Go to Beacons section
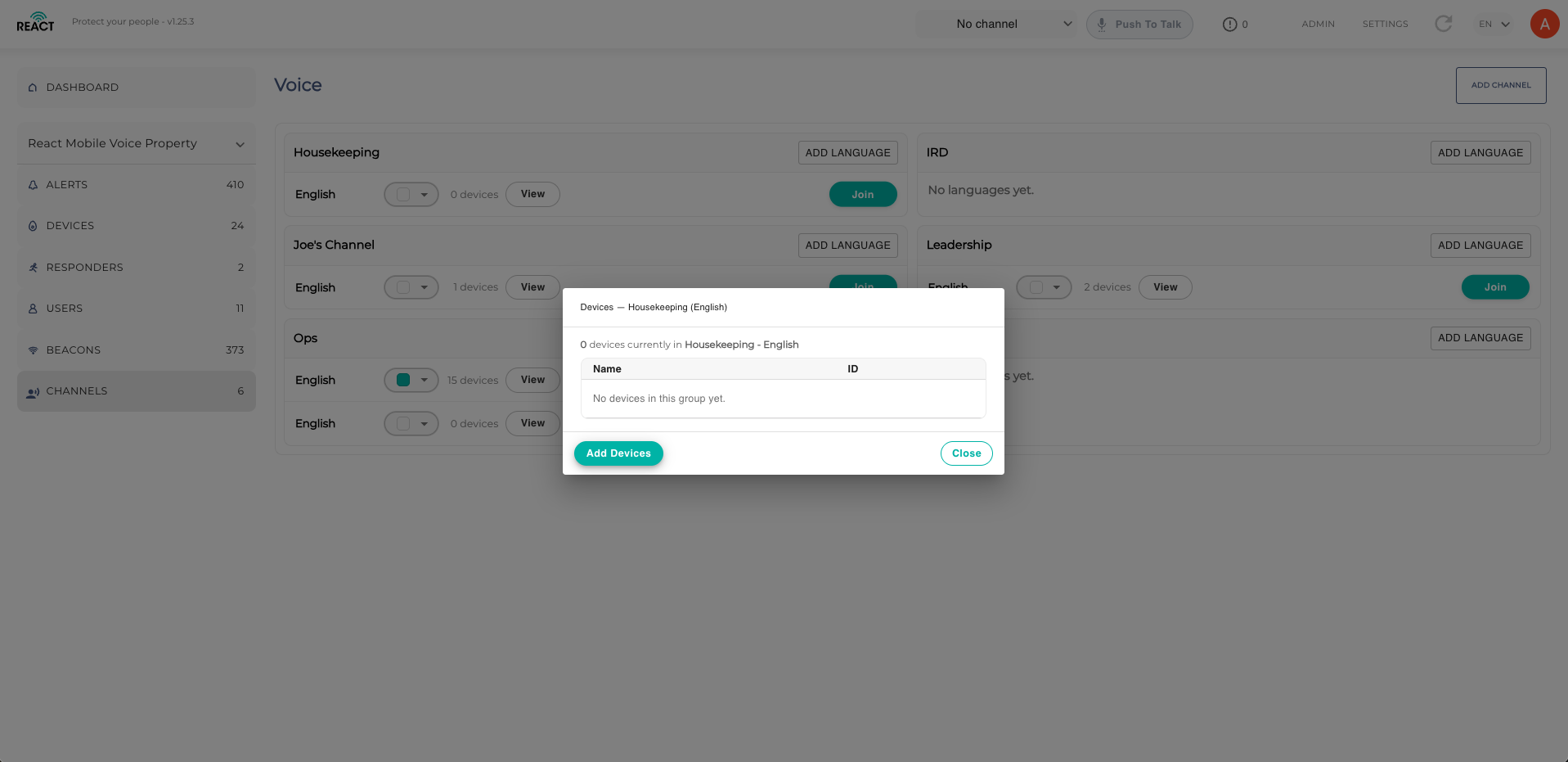Image resolution: width=1568 pixels, height=762 pixels. click(137, 350)
